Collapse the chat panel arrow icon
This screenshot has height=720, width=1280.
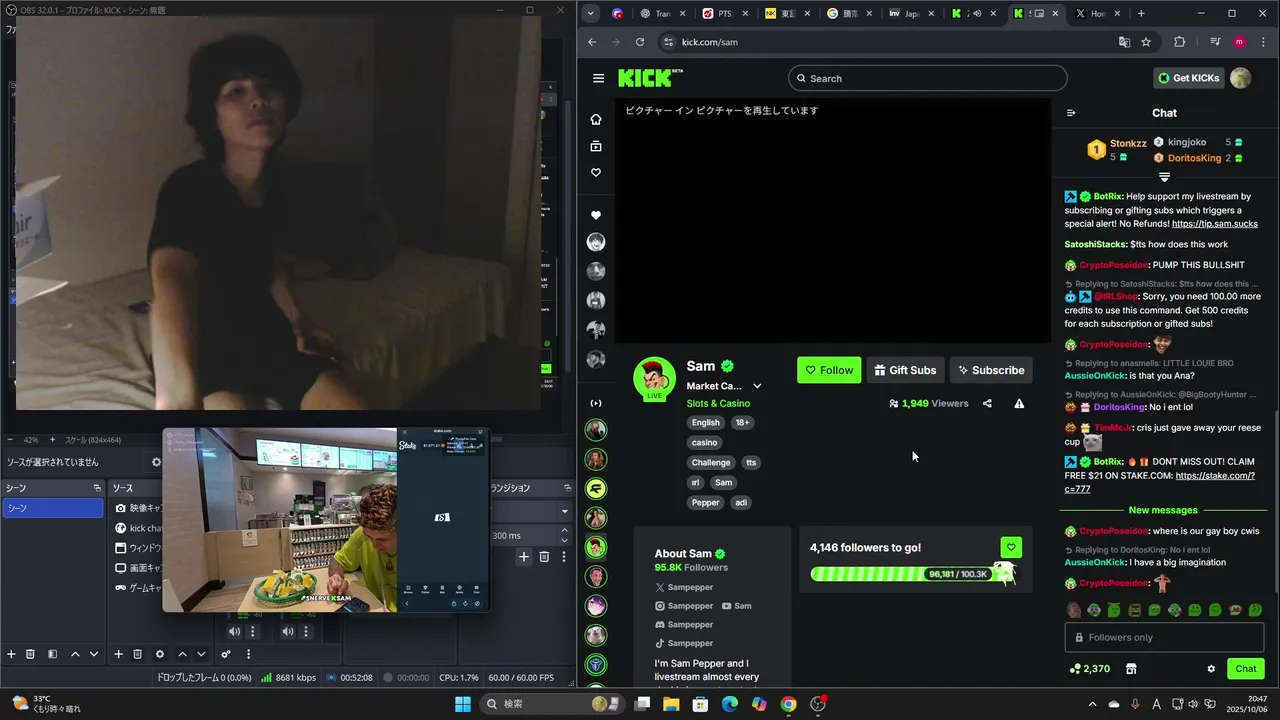click(x=1071, y=113)
